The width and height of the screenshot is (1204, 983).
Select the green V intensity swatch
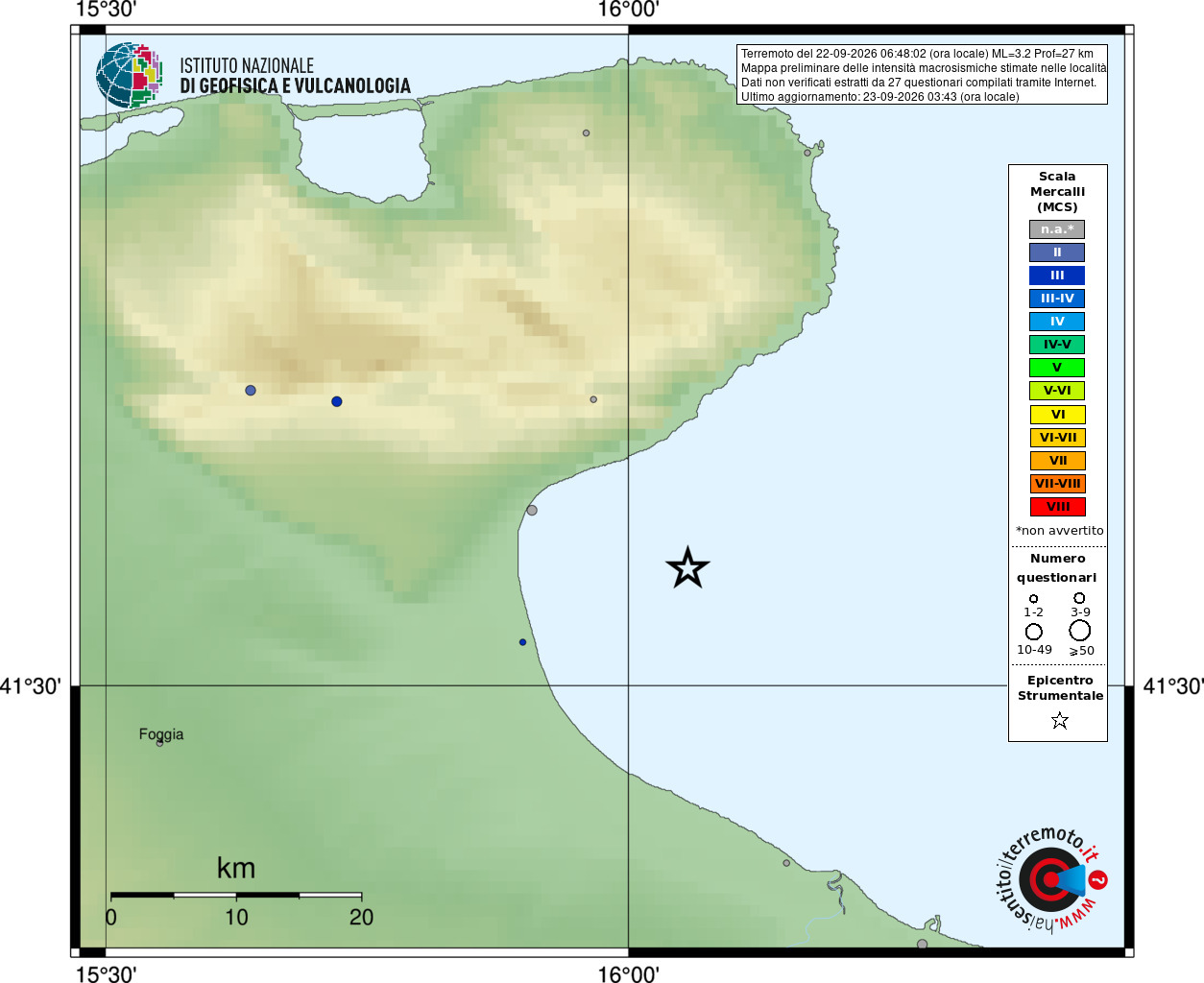coord(1057,368)
